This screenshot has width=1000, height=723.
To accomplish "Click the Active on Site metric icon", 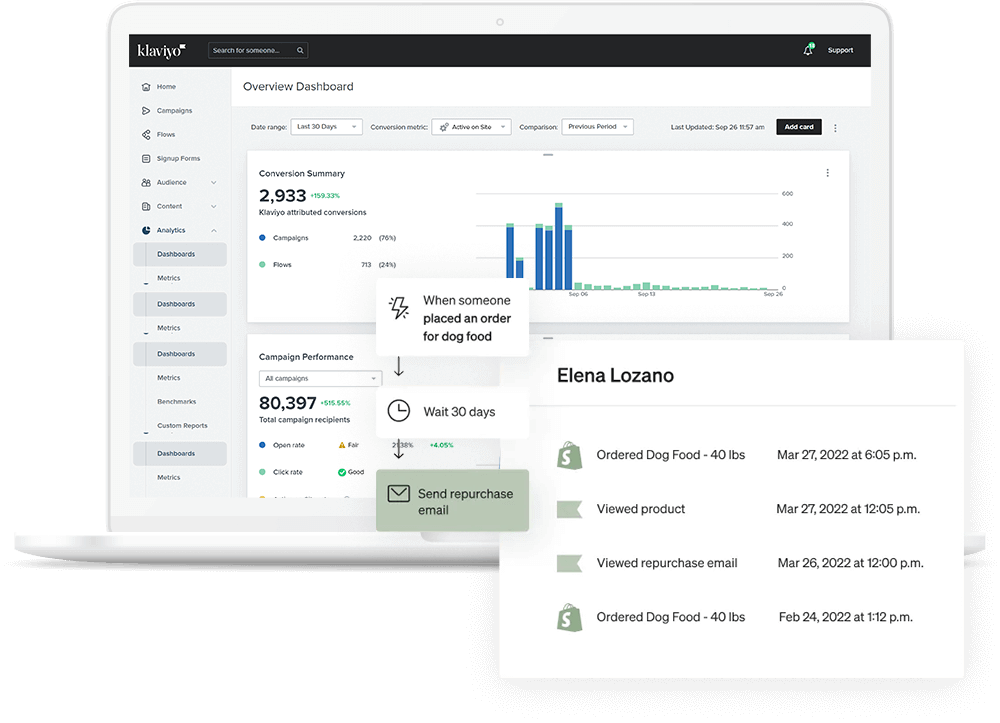I will (444, 128).
